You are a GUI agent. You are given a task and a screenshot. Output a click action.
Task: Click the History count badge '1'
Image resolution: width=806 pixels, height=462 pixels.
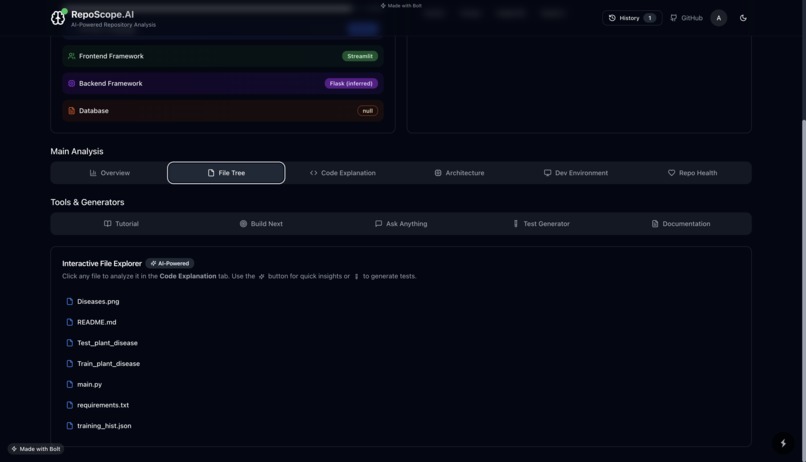click(x=650, y=18)
